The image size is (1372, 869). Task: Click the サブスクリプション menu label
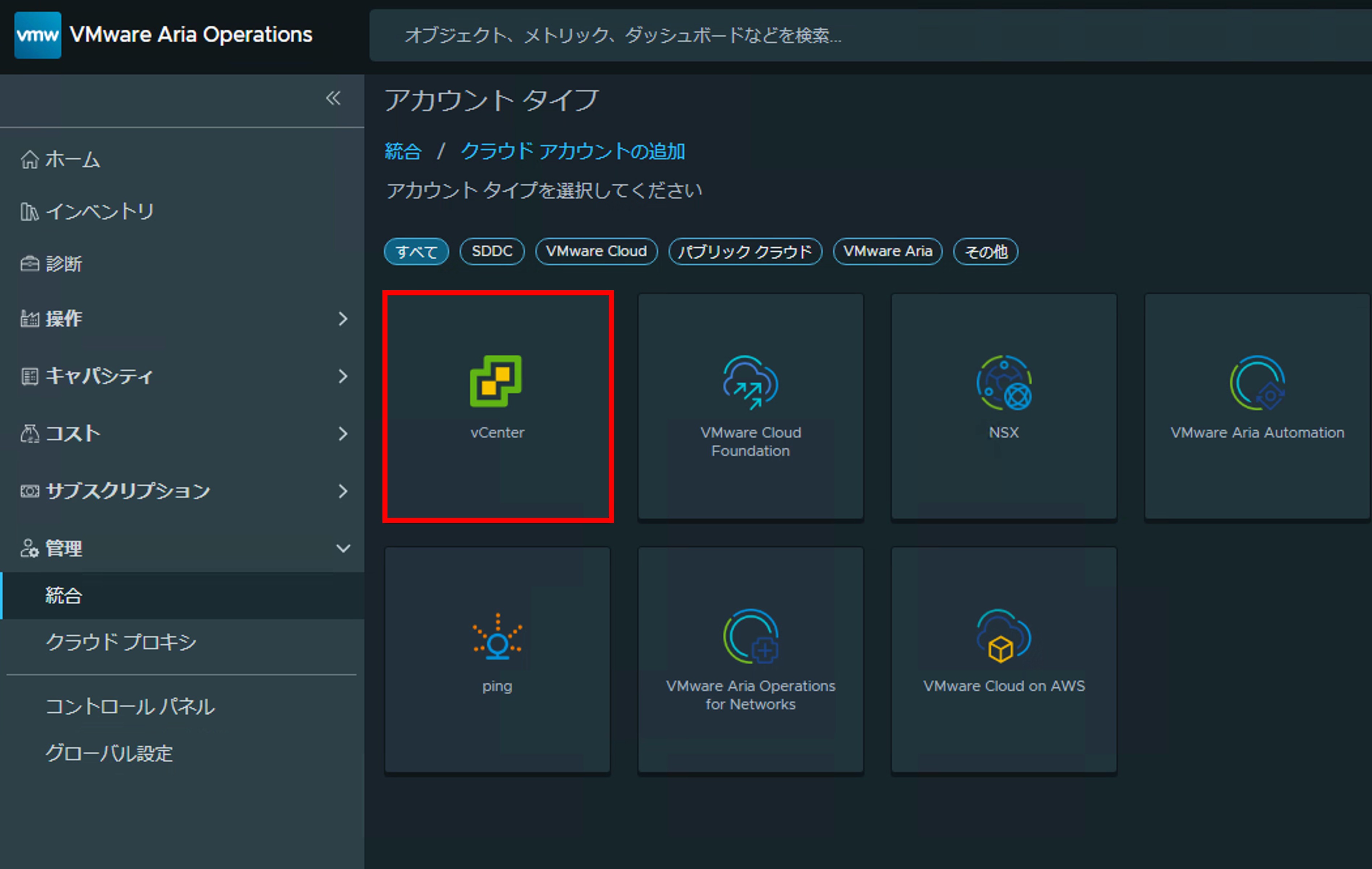tap(128, 491)
